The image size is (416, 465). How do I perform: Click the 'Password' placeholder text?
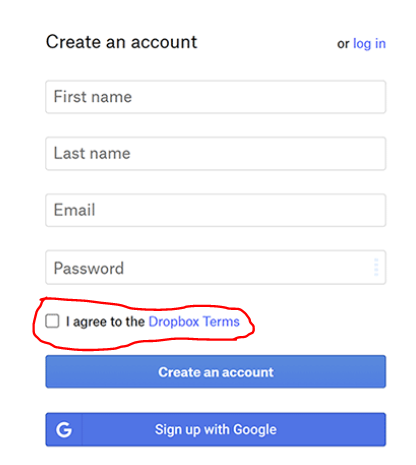coord(89,268)
